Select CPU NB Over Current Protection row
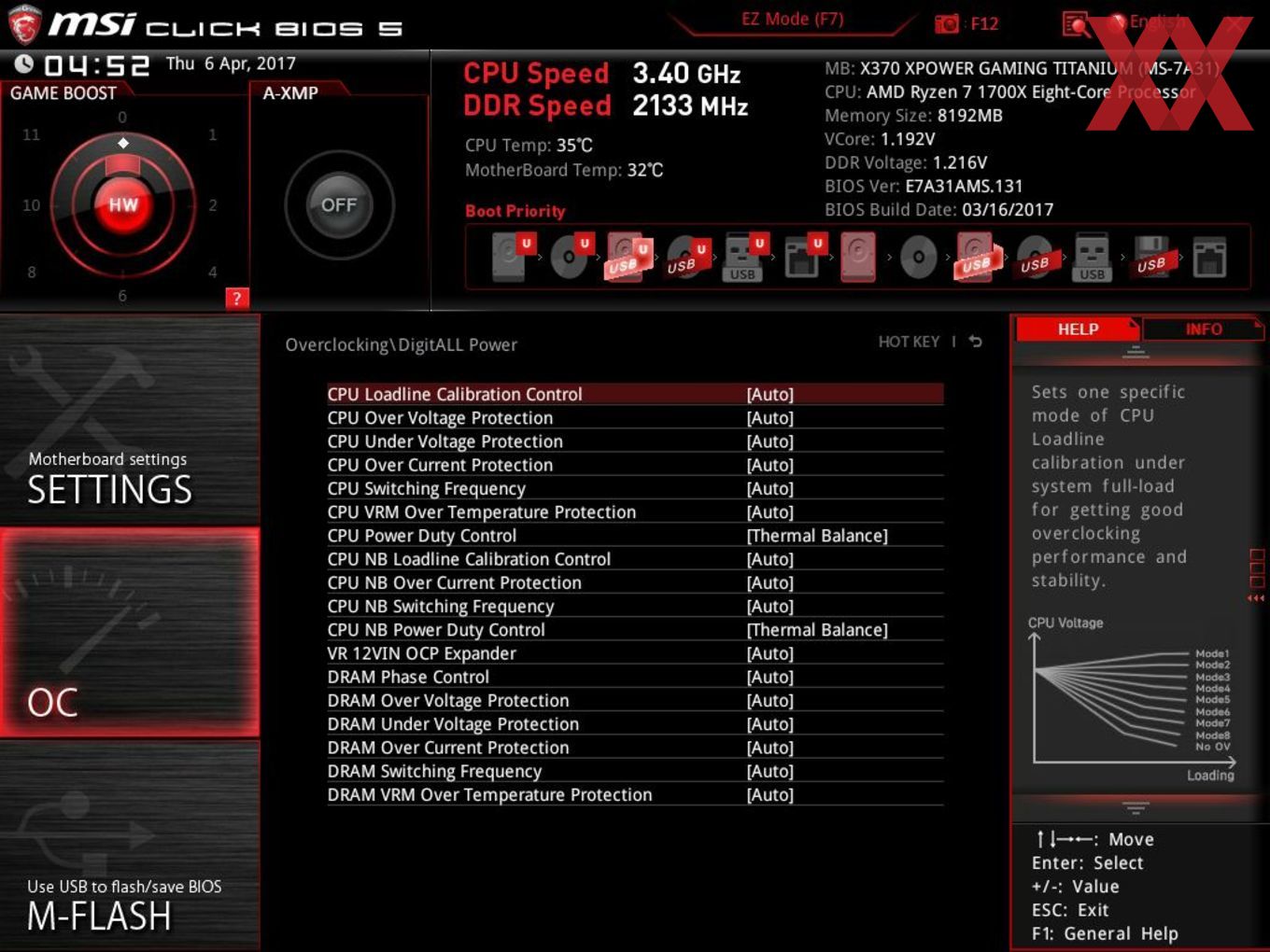The width and height of the screenshot is (1270, 952). coord(635,582)
